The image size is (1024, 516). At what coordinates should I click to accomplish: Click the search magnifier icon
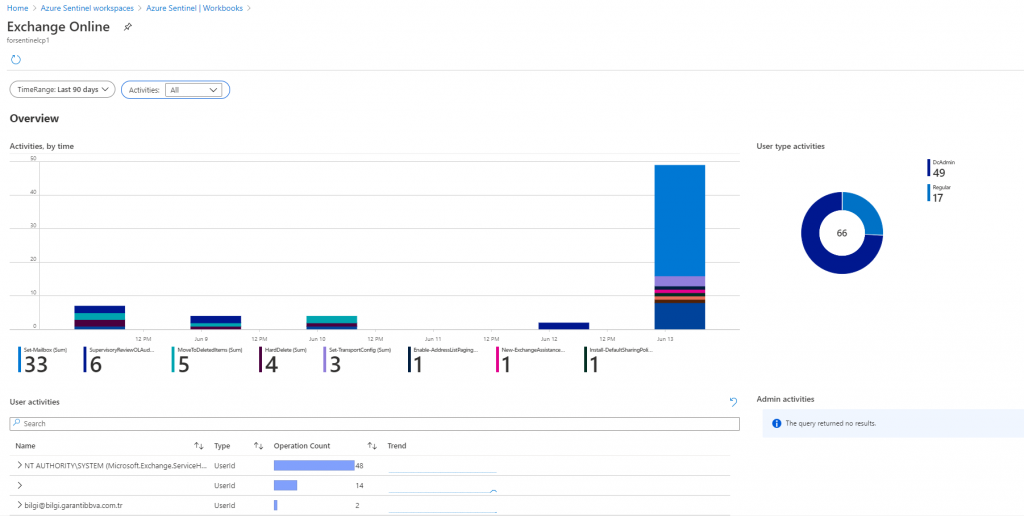pos(17,423)
